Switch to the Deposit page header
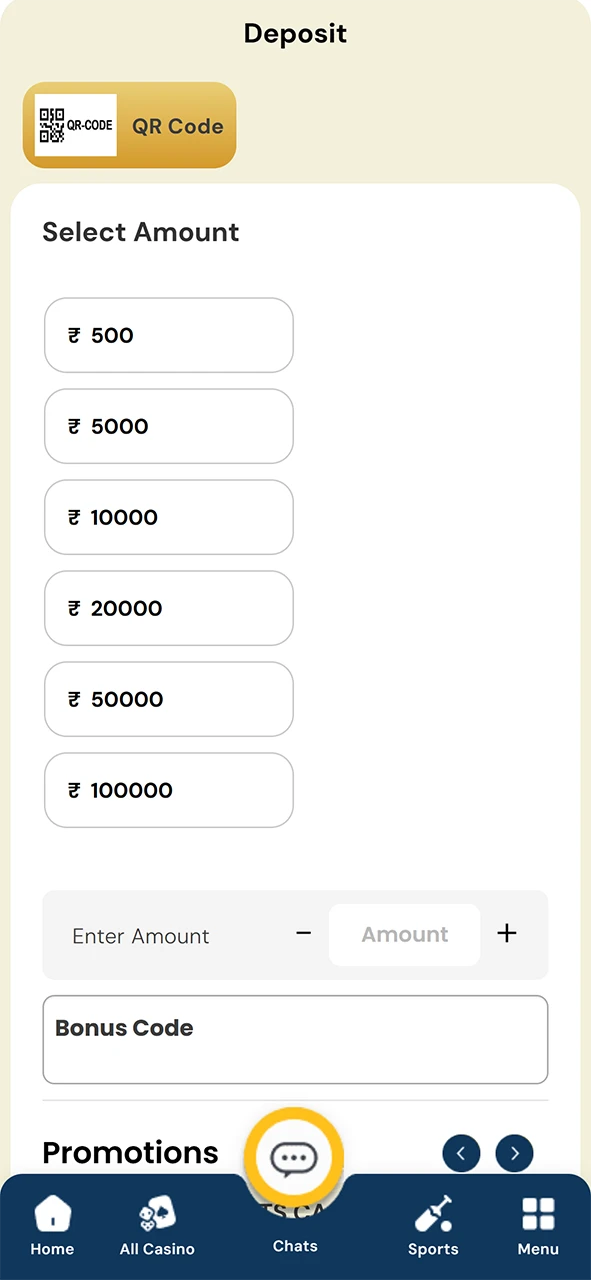591x1280 pixels. click(295, 33)
